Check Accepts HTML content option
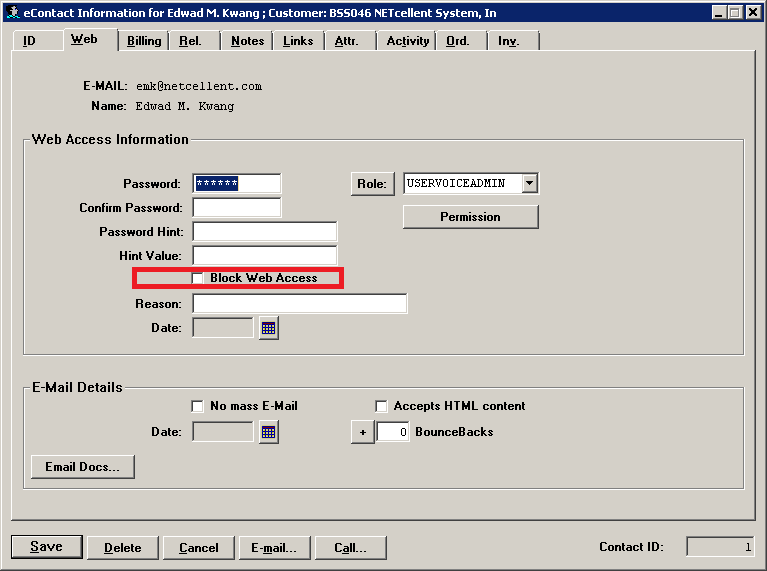 (381, 406)
